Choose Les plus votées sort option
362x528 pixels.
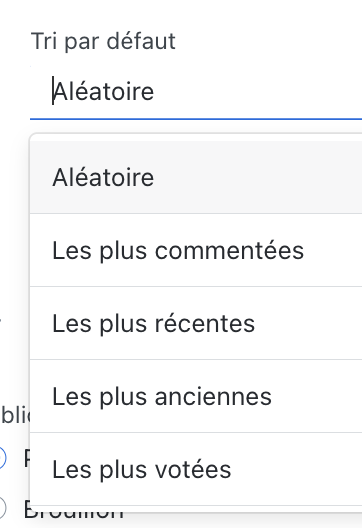[x=196, y=469]
